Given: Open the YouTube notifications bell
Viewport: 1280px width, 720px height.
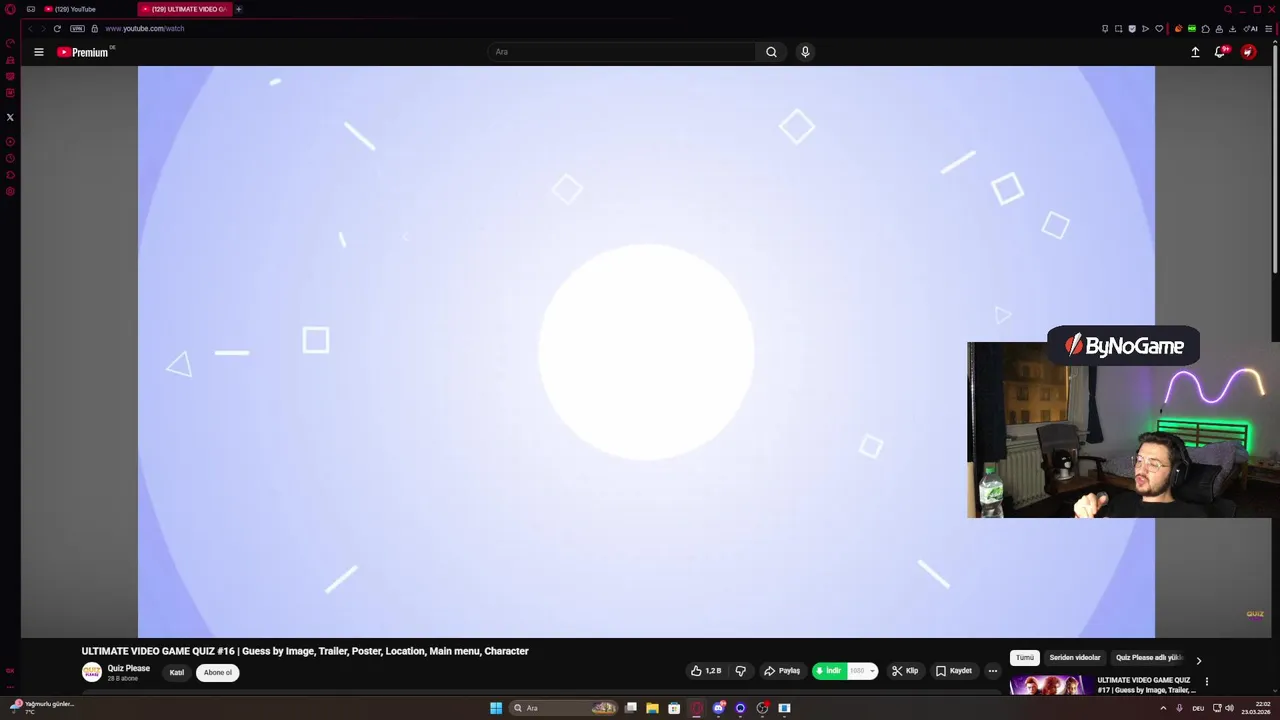Looking at the screenshot, I should [x=1221, y=52].
